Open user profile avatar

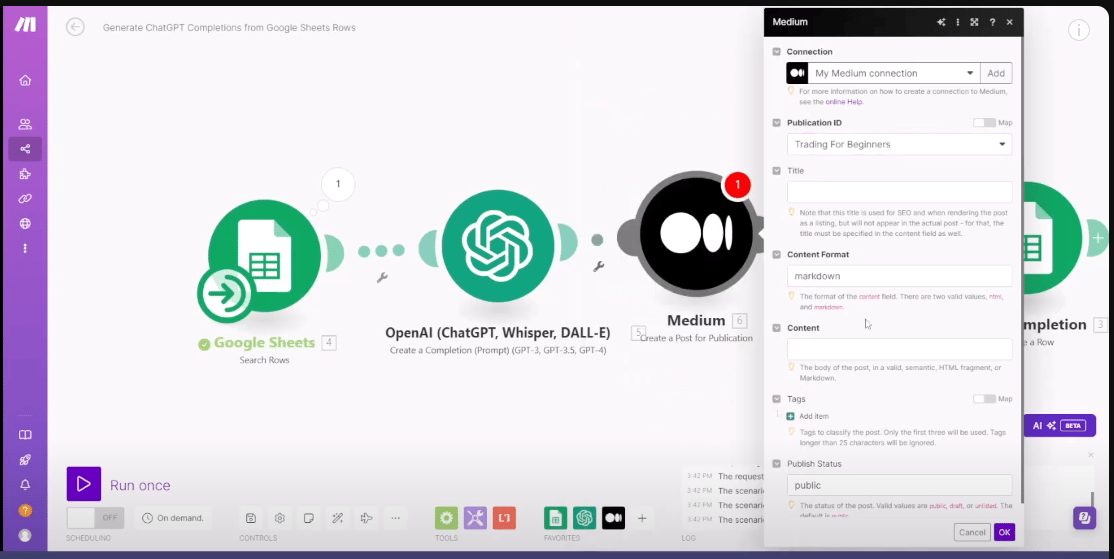click(x=25, y=536)
